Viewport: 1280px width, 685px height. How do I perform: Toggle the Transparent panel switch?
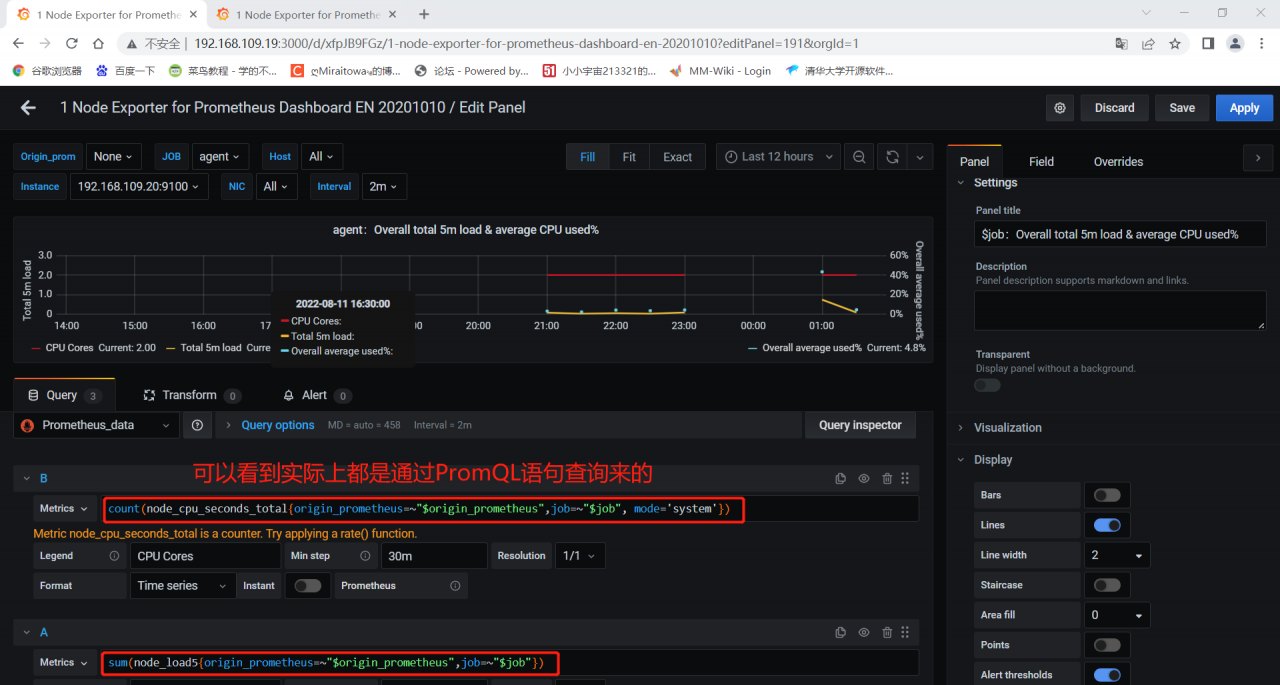tap(987, 385)
